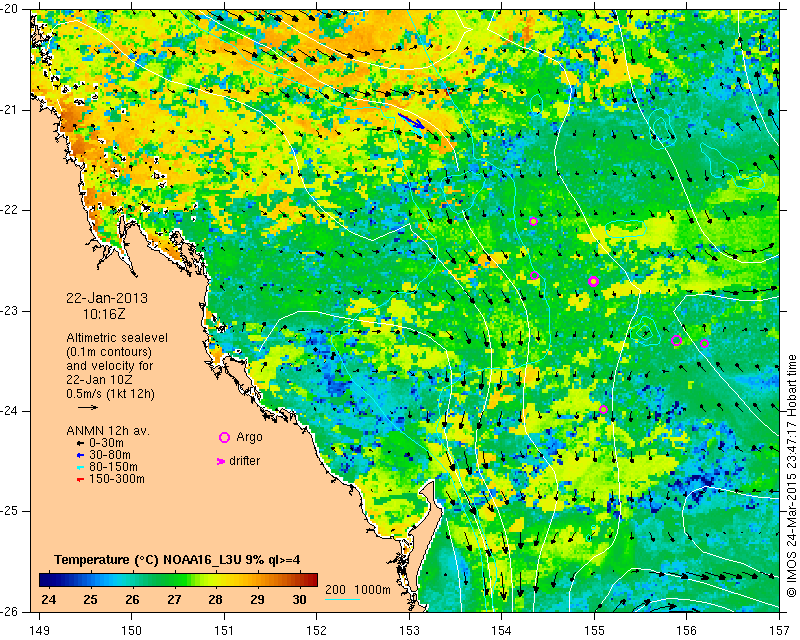This screenshot has height=640, width=800.
Task: Click the cyan 200m isobath legend line
Action: point(342,599)
